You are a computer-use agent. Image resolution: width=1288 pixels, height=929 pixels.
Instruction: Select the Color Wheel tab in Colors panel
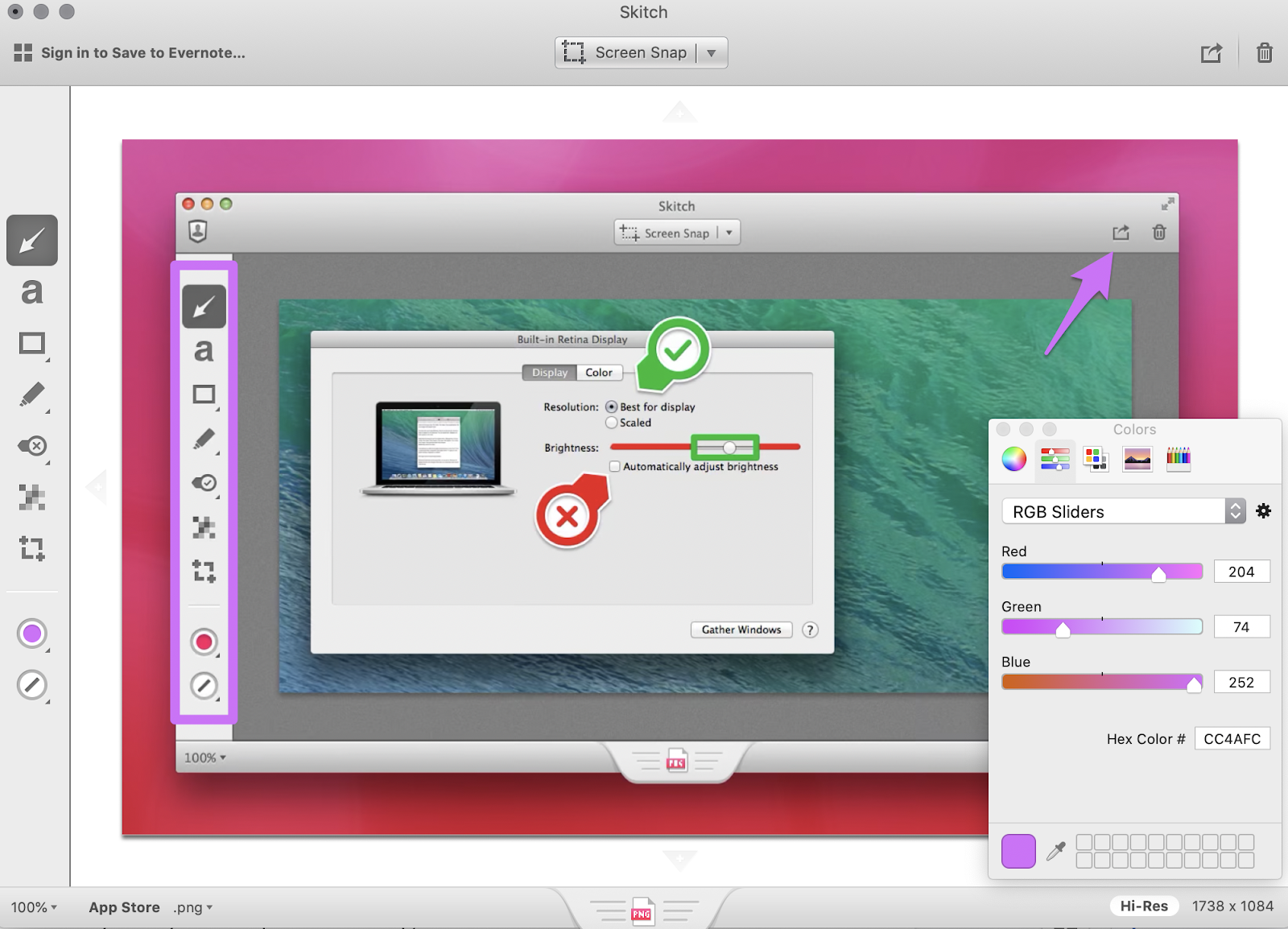(1014, 459)
